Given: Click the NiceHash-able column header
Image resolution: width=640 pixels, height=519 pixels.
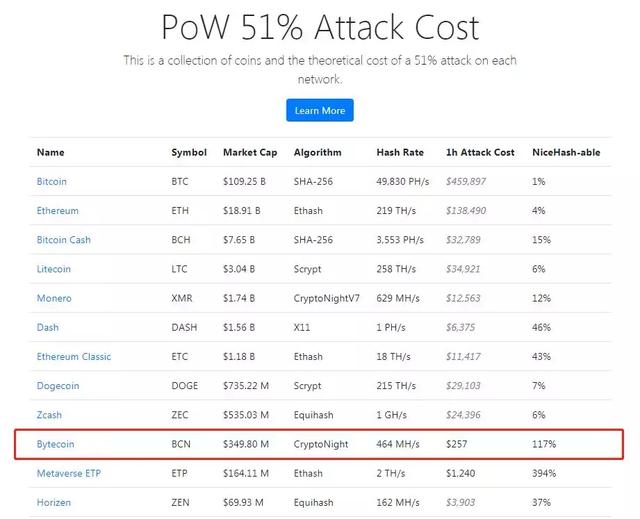Looking at the screenshot, I should pyautogui.click(x=567, y=153).
